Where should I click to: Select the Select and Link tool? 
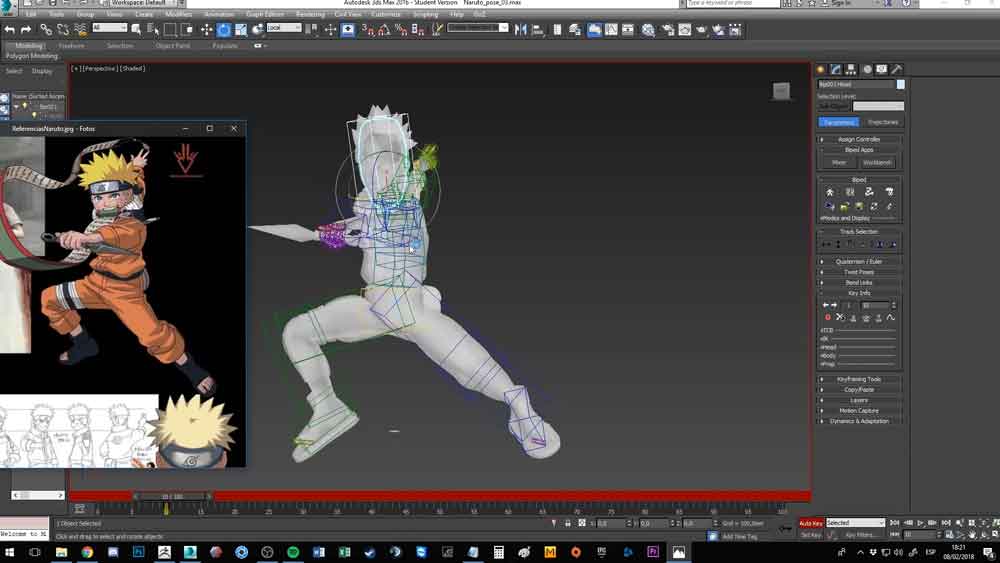click(46, 29)
